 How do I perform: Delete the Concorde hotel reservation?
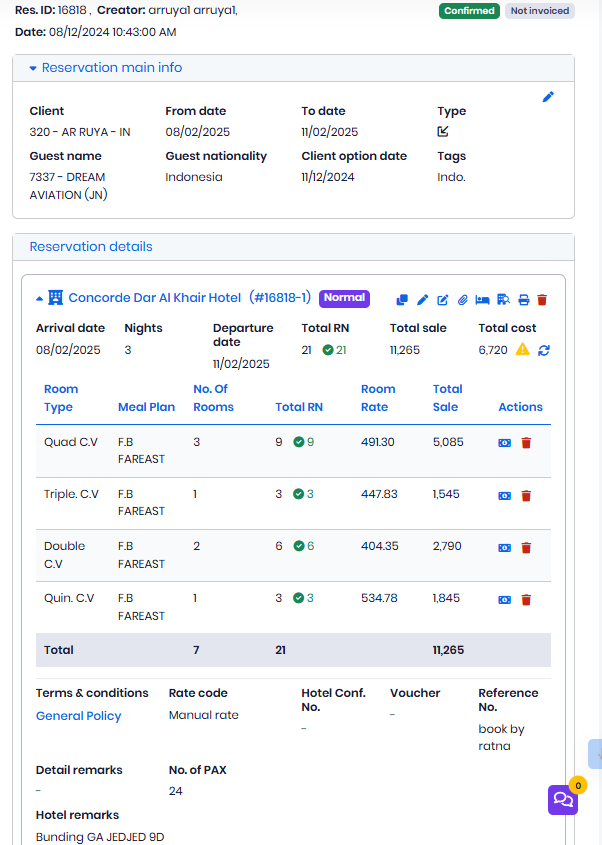(x=542, y=299)
